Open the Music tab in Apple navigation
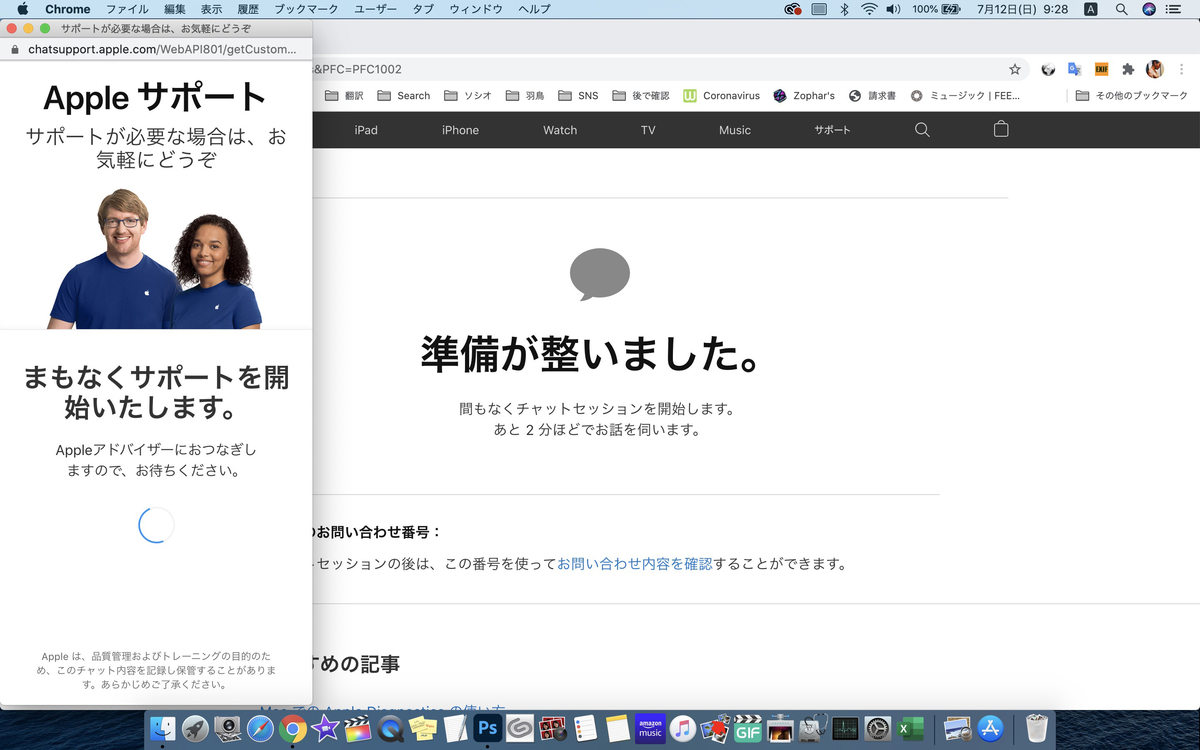The height and width of the screenshot is (750, 1200). [735, 130]
